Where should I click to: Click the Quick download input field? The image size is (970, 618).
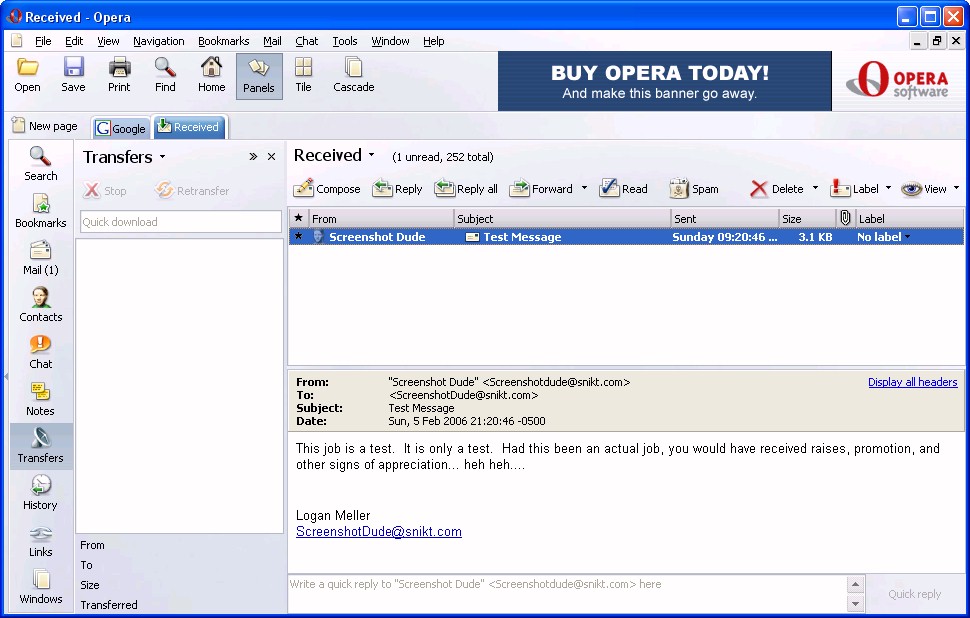[x=180, y=222]
